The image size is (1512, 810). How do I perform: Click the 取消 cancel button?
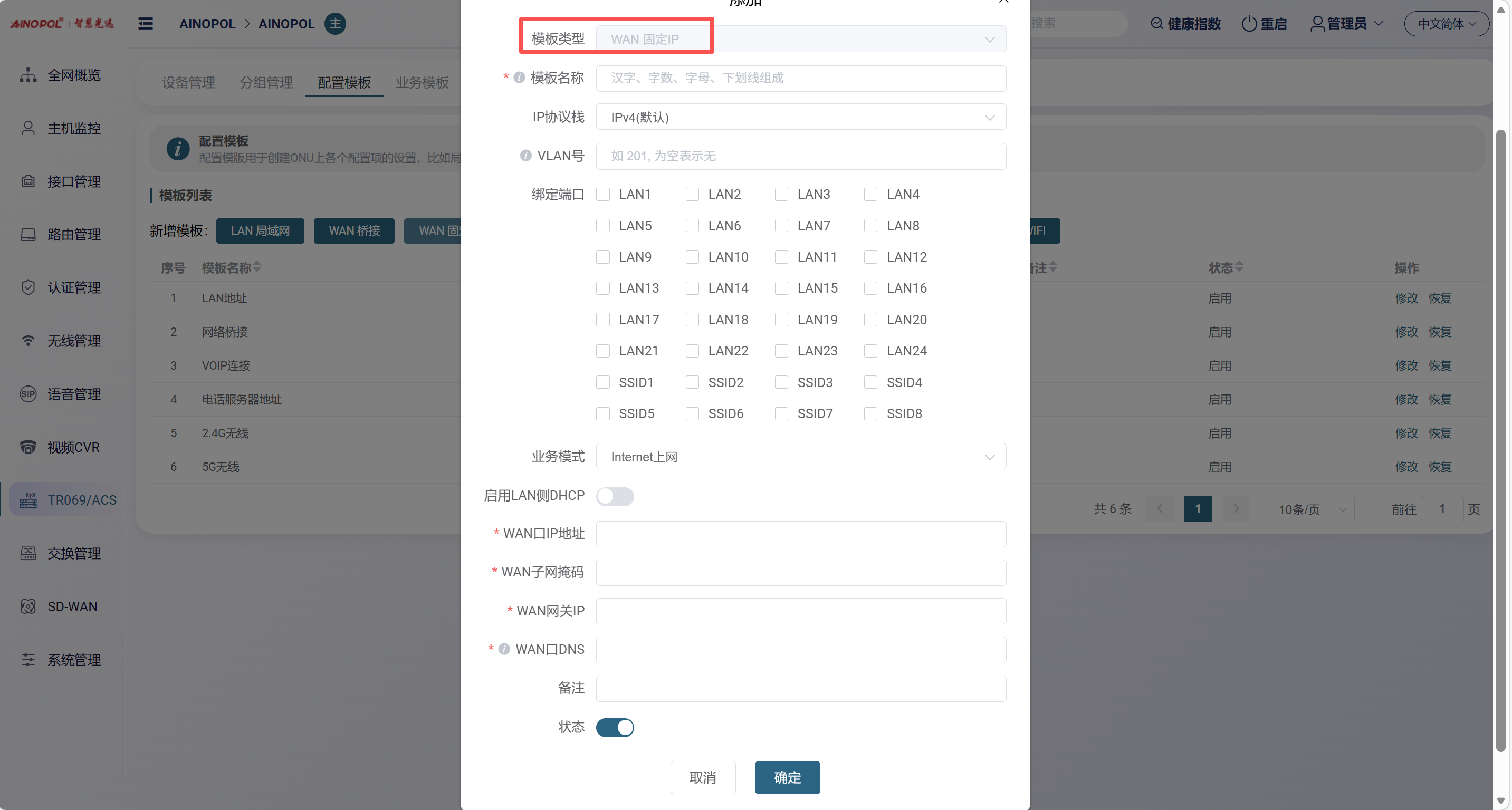(x=703, y=777)
